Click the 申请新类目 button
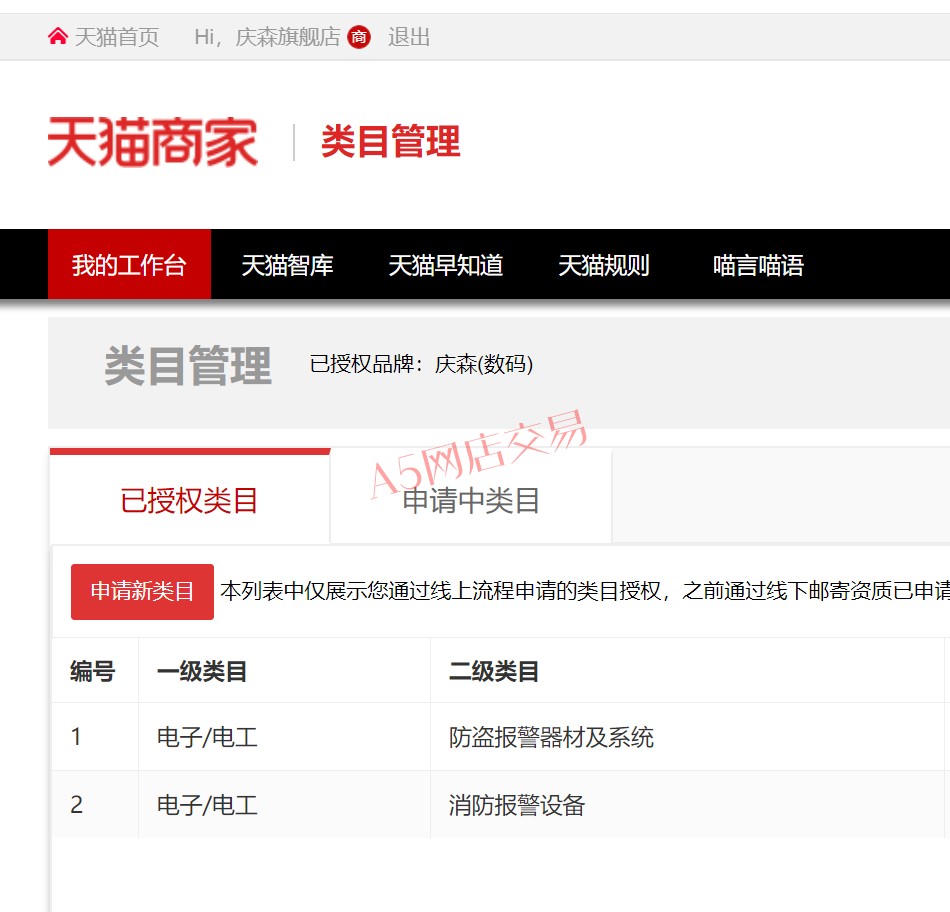 point(142,591)
